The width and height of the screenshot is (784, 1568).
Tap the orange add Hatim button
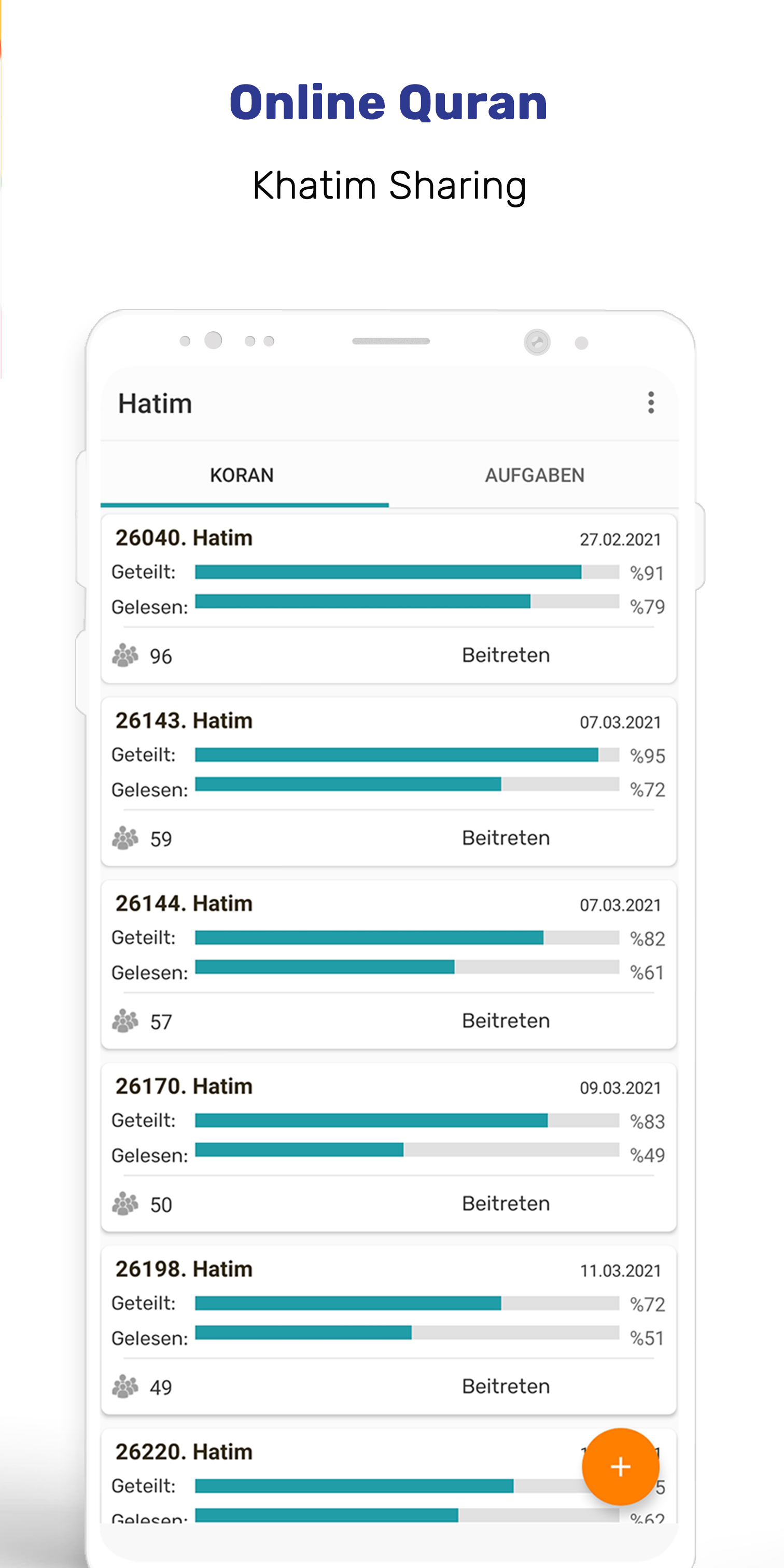(620, 1467)
